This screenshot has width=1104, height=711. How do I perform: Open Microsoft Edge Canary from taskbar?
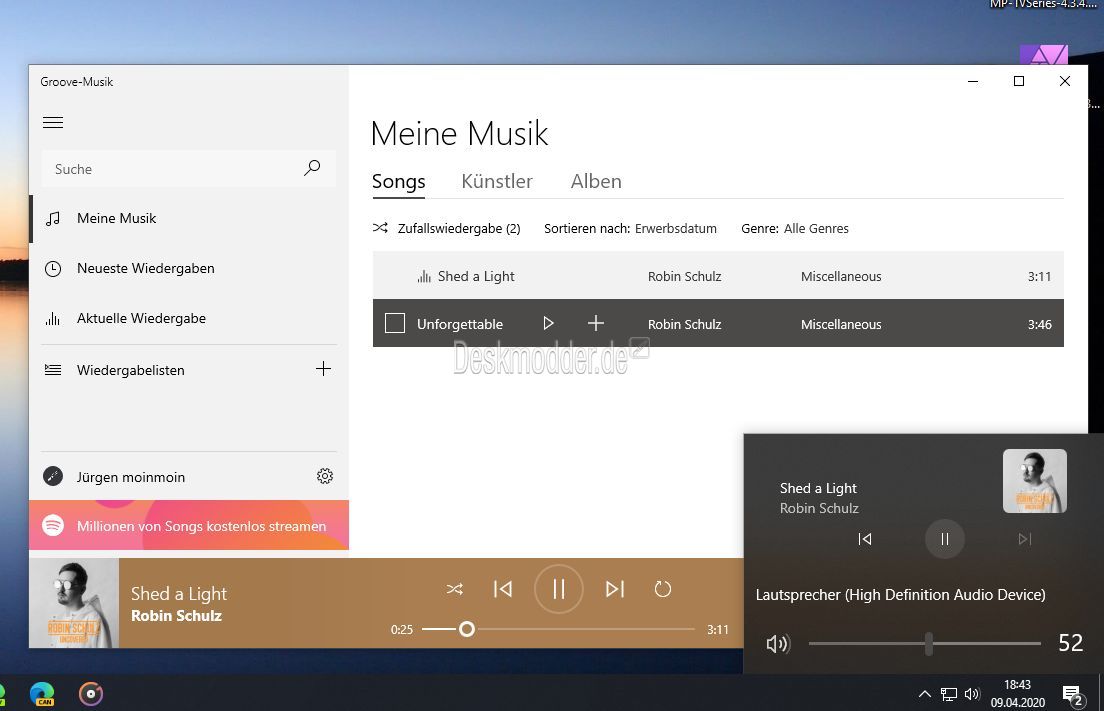[x=42, y=694]
